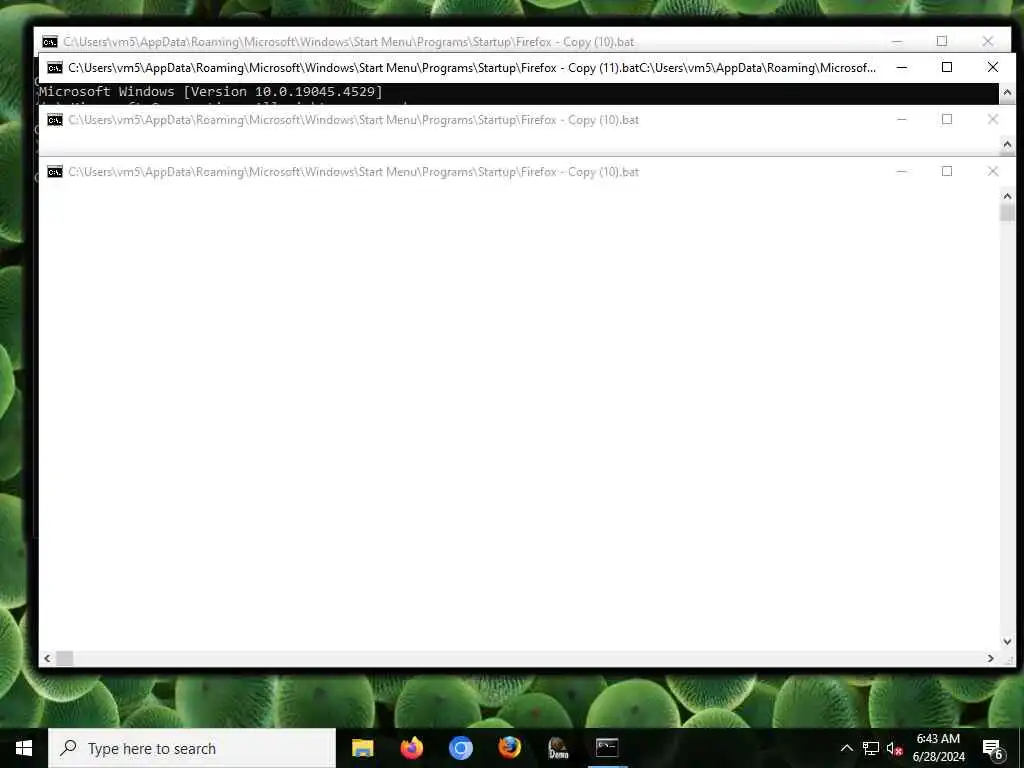Screen dimensions: 1024x768
Task: Click scroll-up arrow in Copy (11).bat console
Action: pyautogui.click(x=1007, y=93)
